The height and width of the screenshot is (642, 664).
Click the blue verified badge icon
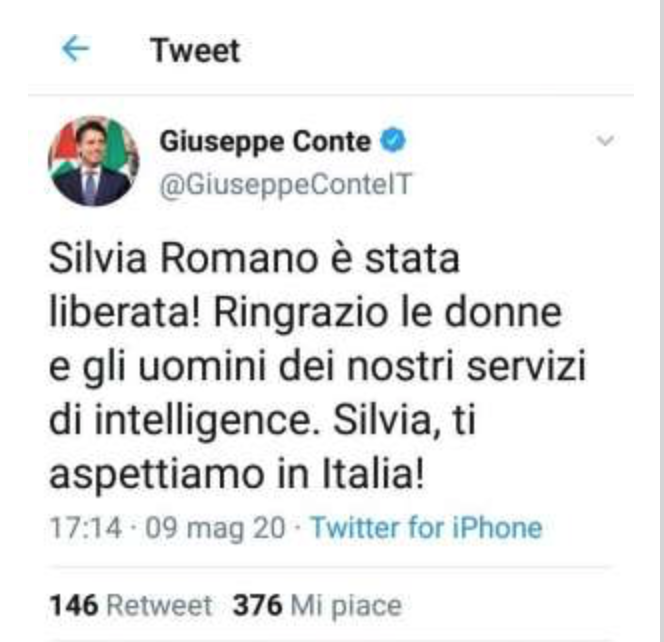393,141
